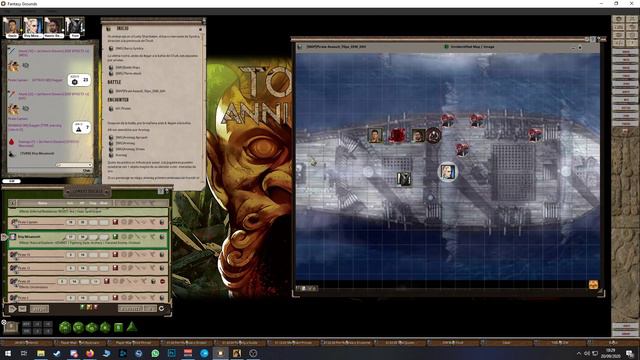Click top-left icon in right sidebar grid
This screenshot has width=640, height=360.
618,20
